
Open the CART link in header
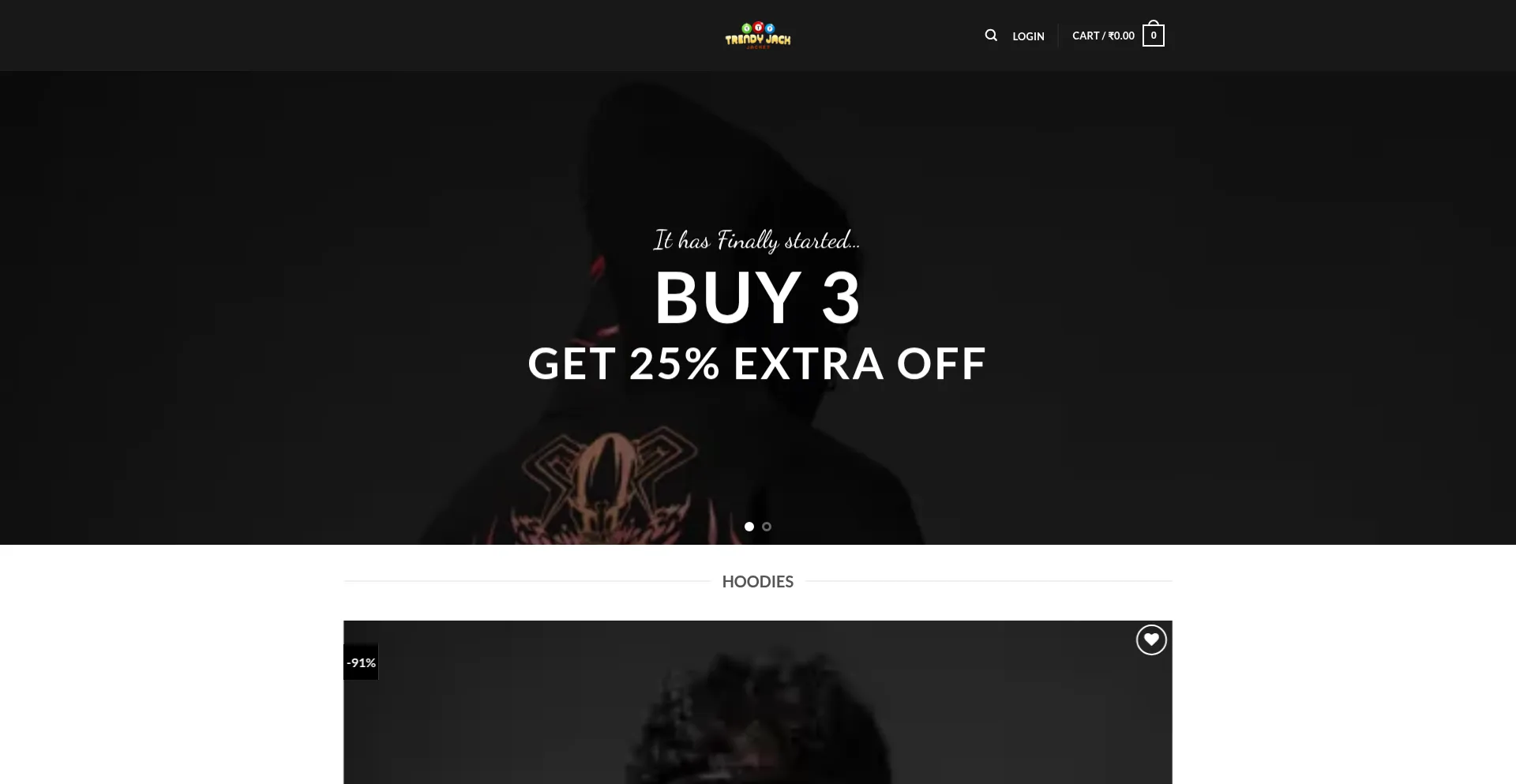[x=1086, y=36]
